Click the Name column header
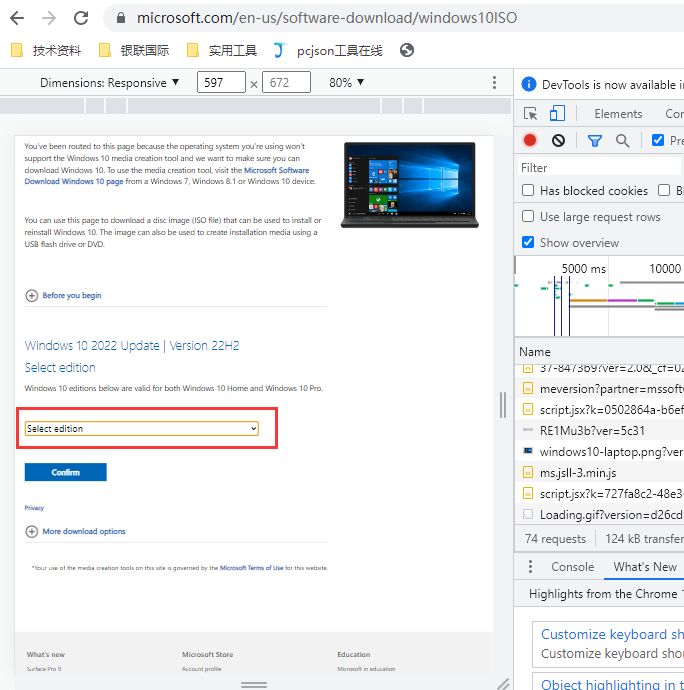 (535, 352)
